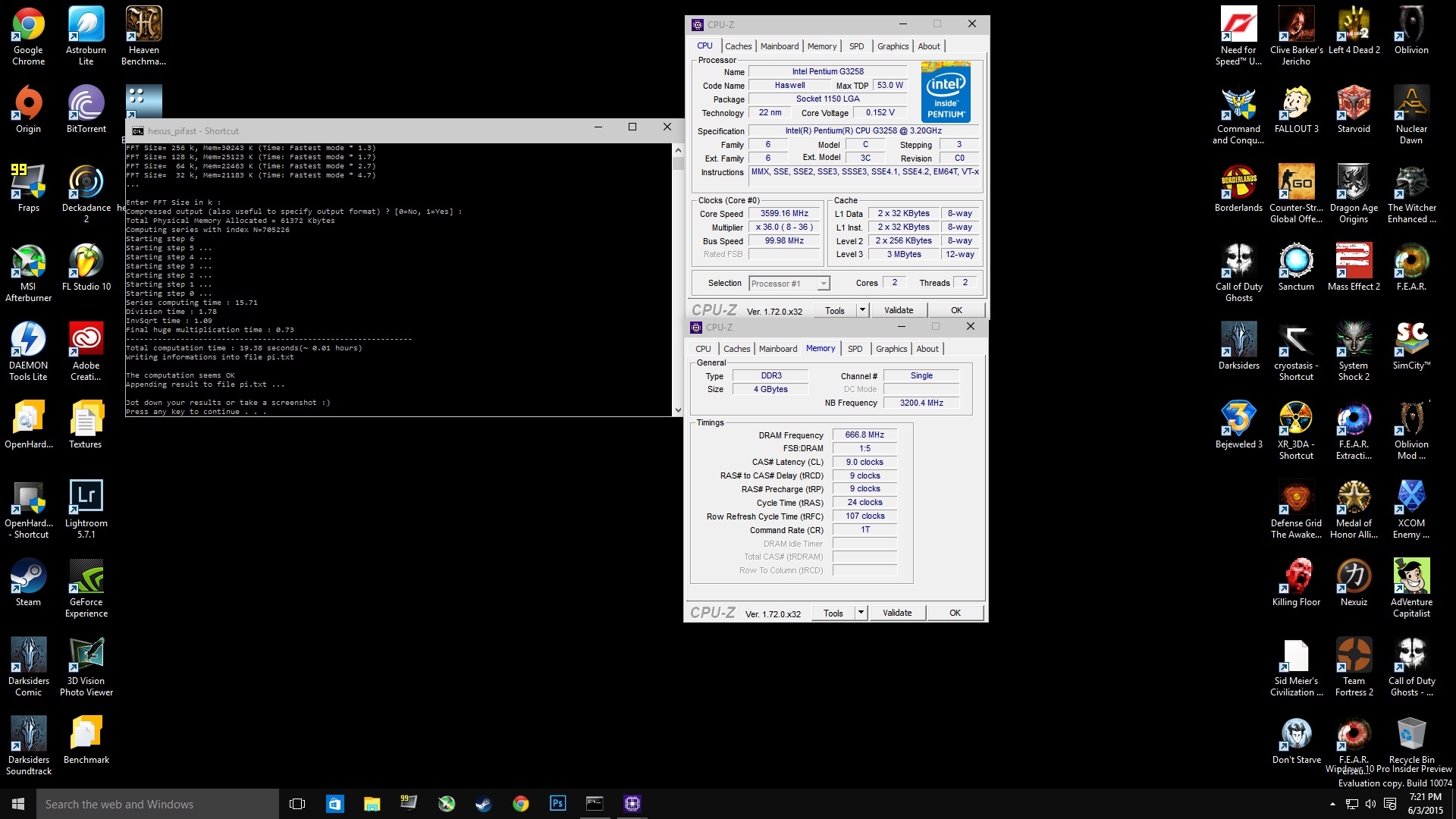1456x819 pixels.
Task: Click volume icon in system tray
Action: tap(1370, 804)
